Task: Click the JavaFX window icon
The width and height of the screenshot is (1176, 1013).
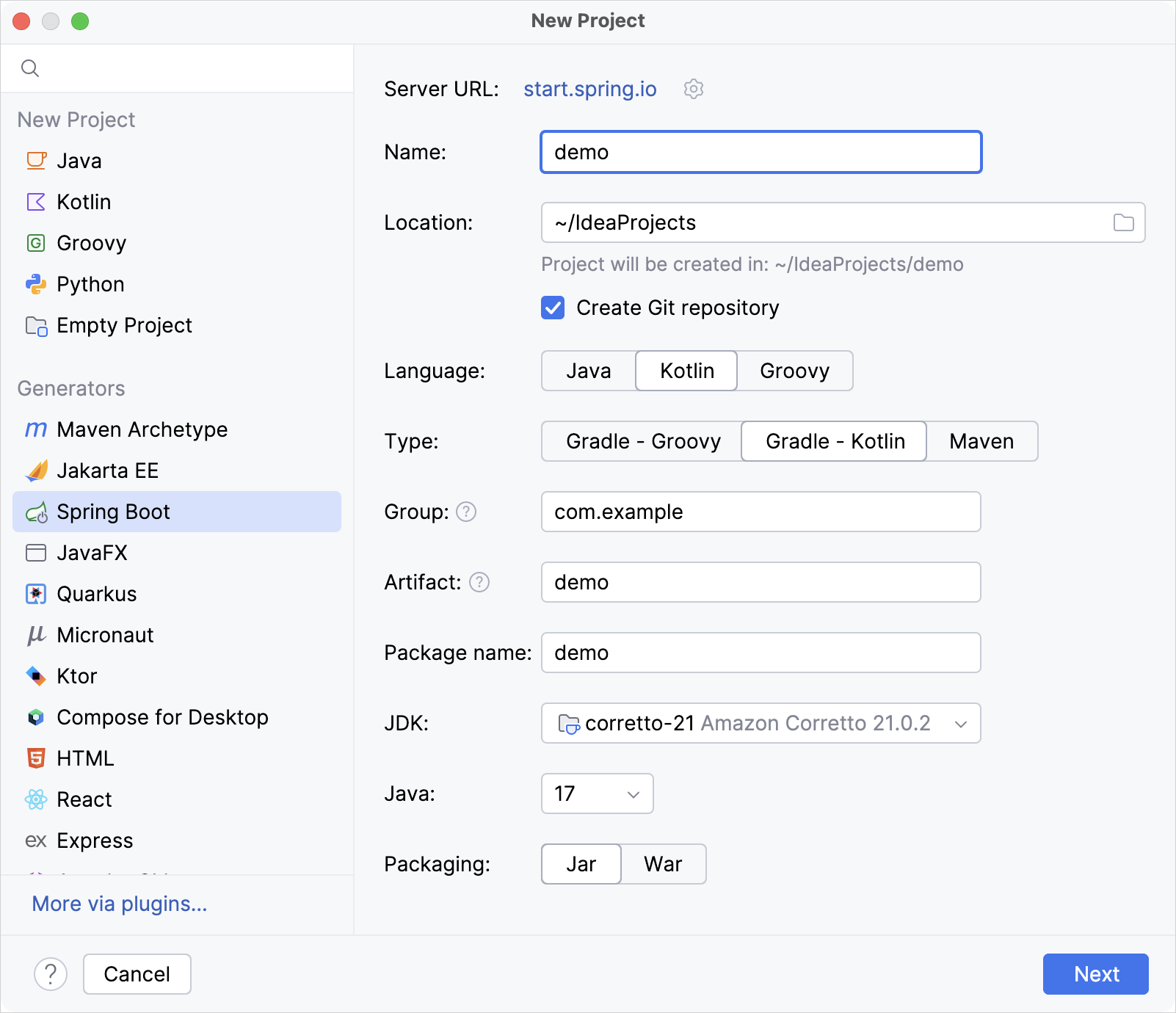Action: point(36,553)
